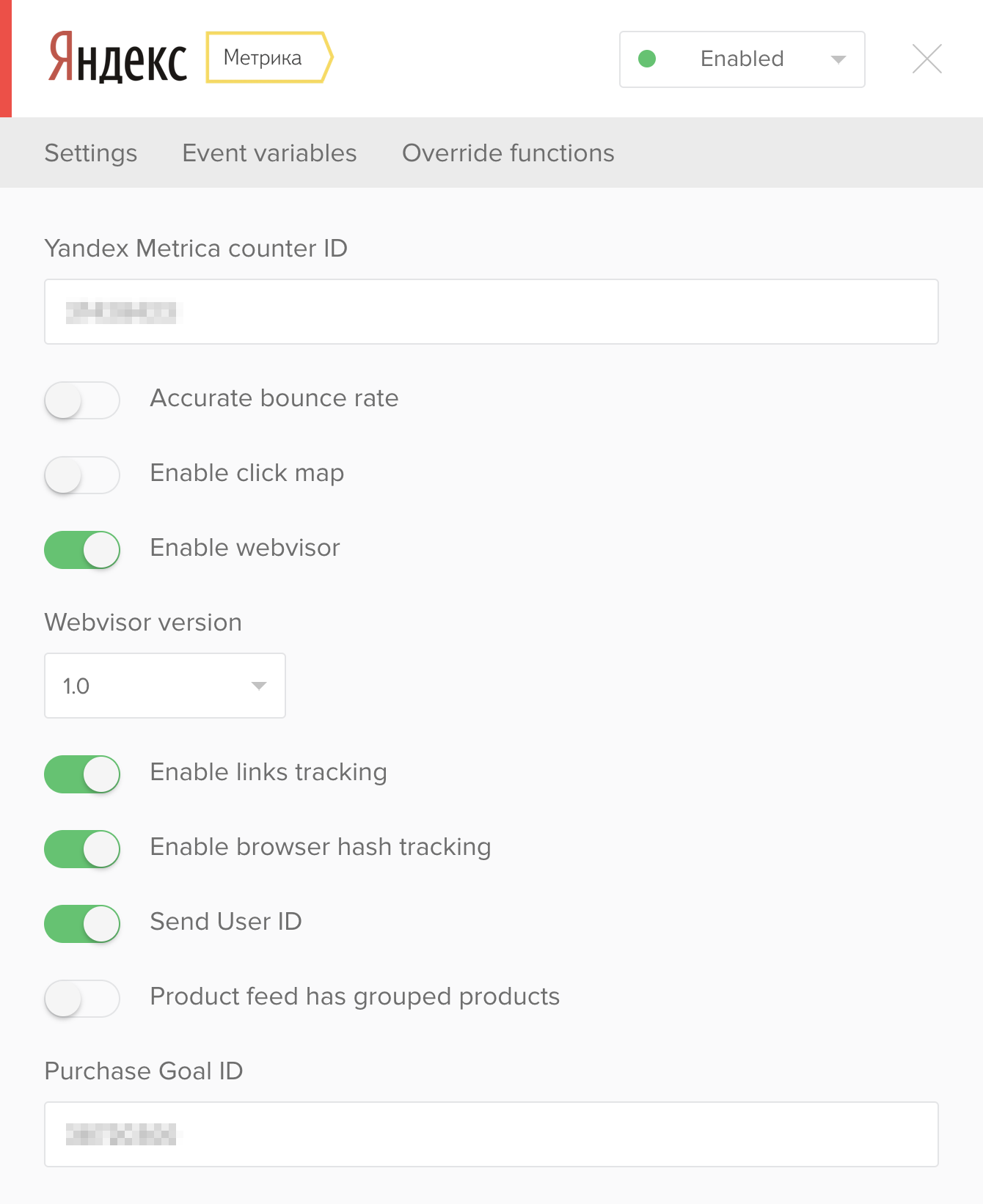Switch off Send User ID
Viewport: 983px width, 1204px height.
[x=82, y=924]
